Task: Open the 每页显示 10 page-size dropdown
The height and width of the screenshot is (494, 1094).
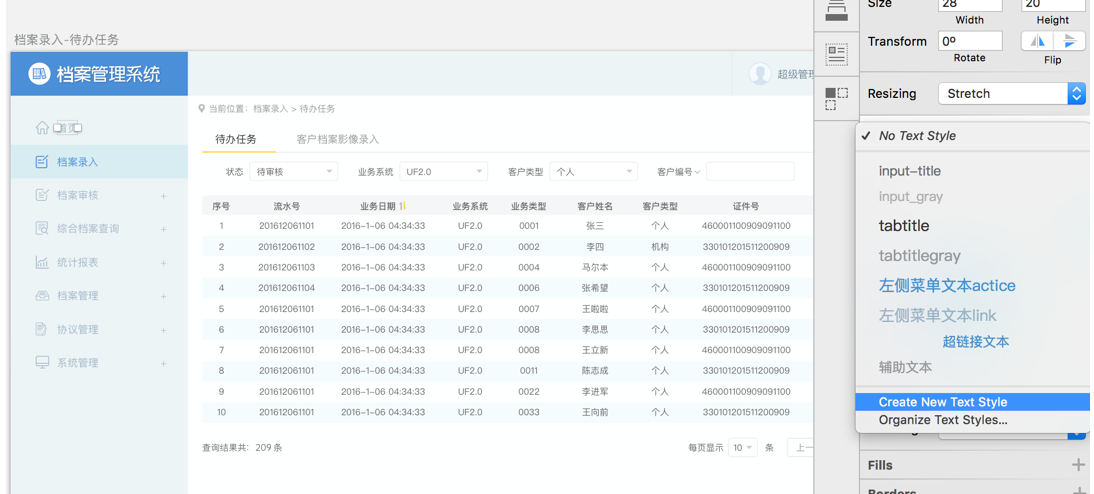Action: coord(742,447)
